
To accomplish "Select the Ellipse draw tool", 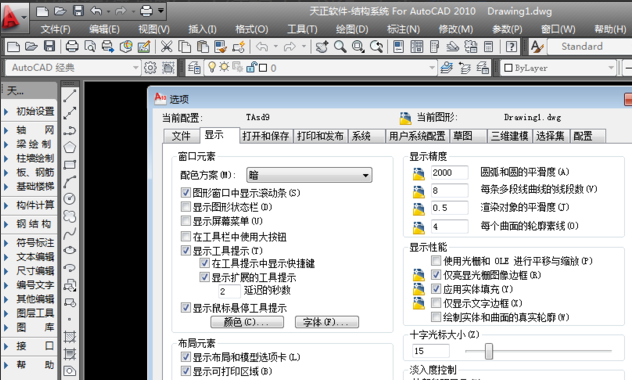I will point(70,250).
